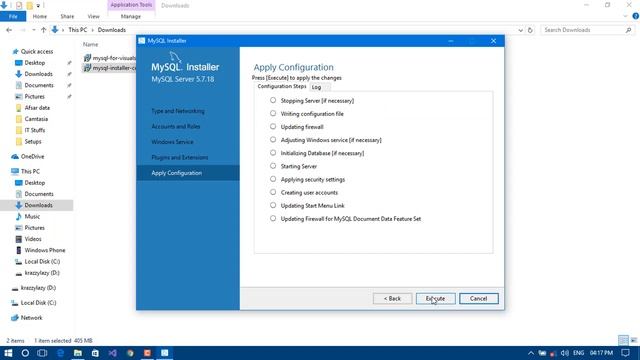Select the 'Adjusting Windows service' radio indicator
Image resolution: width=640 pixels, height=360 pixels.
pyautogui.click(x=273, y=139)
